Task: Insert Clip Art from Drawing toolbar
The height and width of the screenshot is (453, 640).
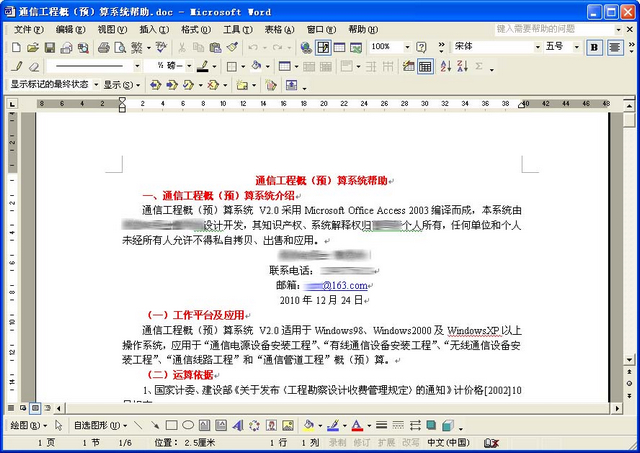Action: 271,426
